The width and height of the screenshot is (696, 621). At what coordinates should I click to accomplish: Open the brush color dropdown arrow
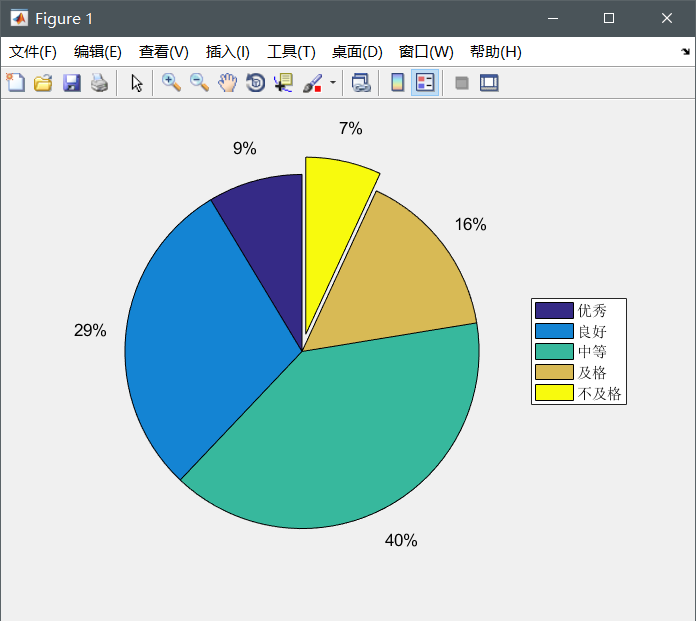point(332,83)
